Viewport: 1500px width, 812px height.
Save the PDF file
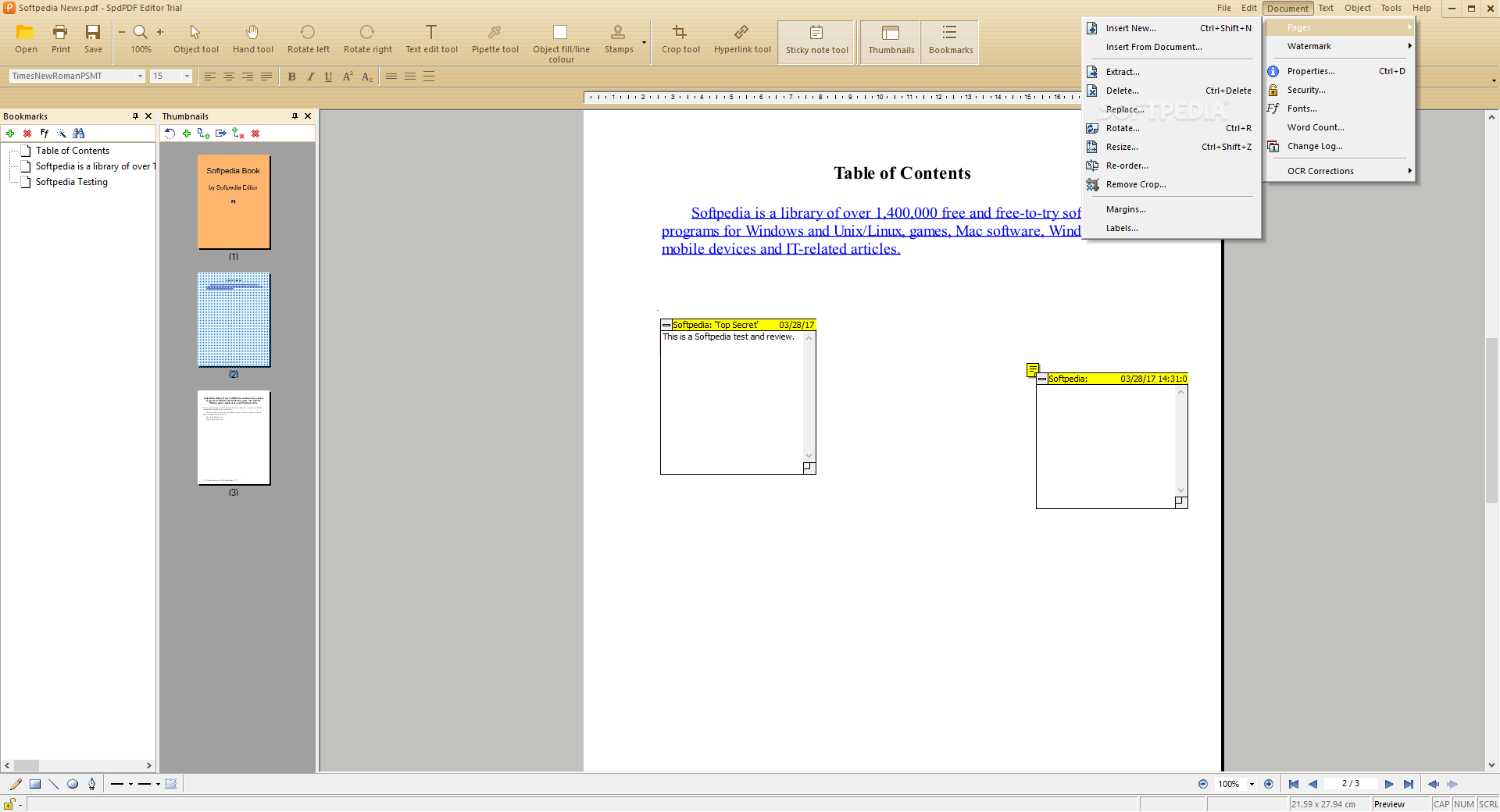[93, 40]
